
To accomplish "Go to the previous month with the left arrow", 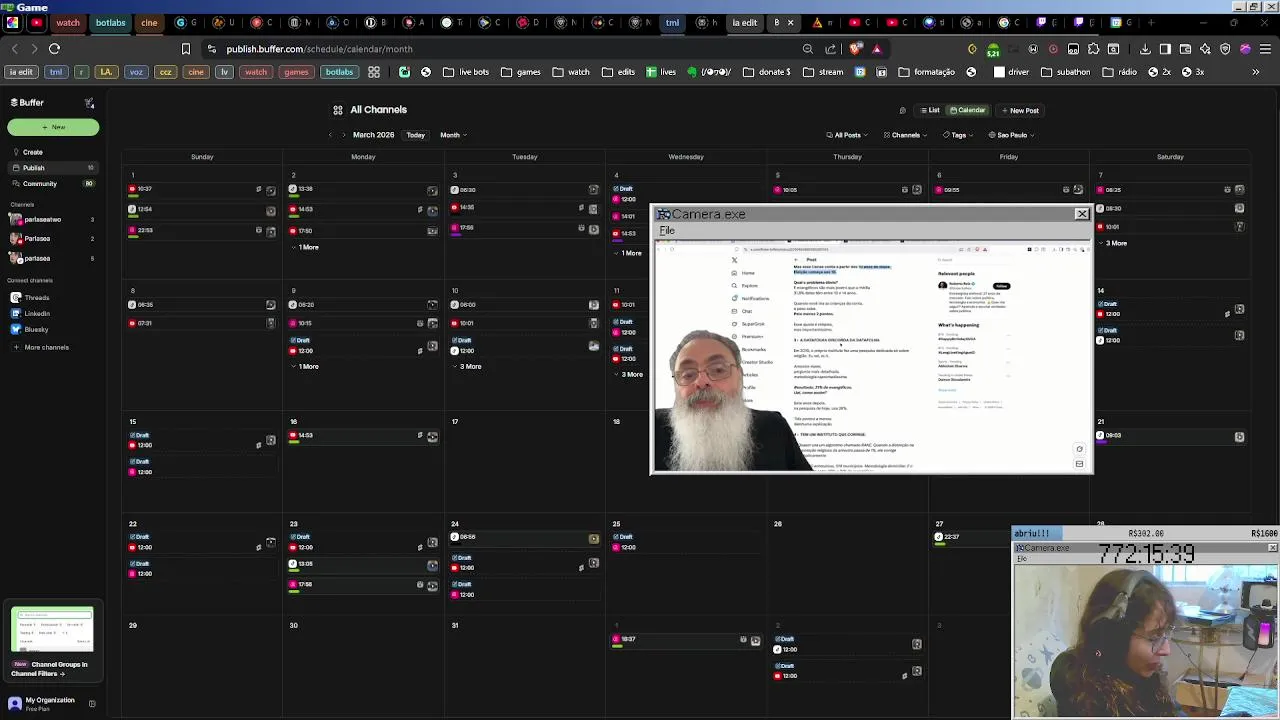I will pyautogui.click(x=330, y=135).
